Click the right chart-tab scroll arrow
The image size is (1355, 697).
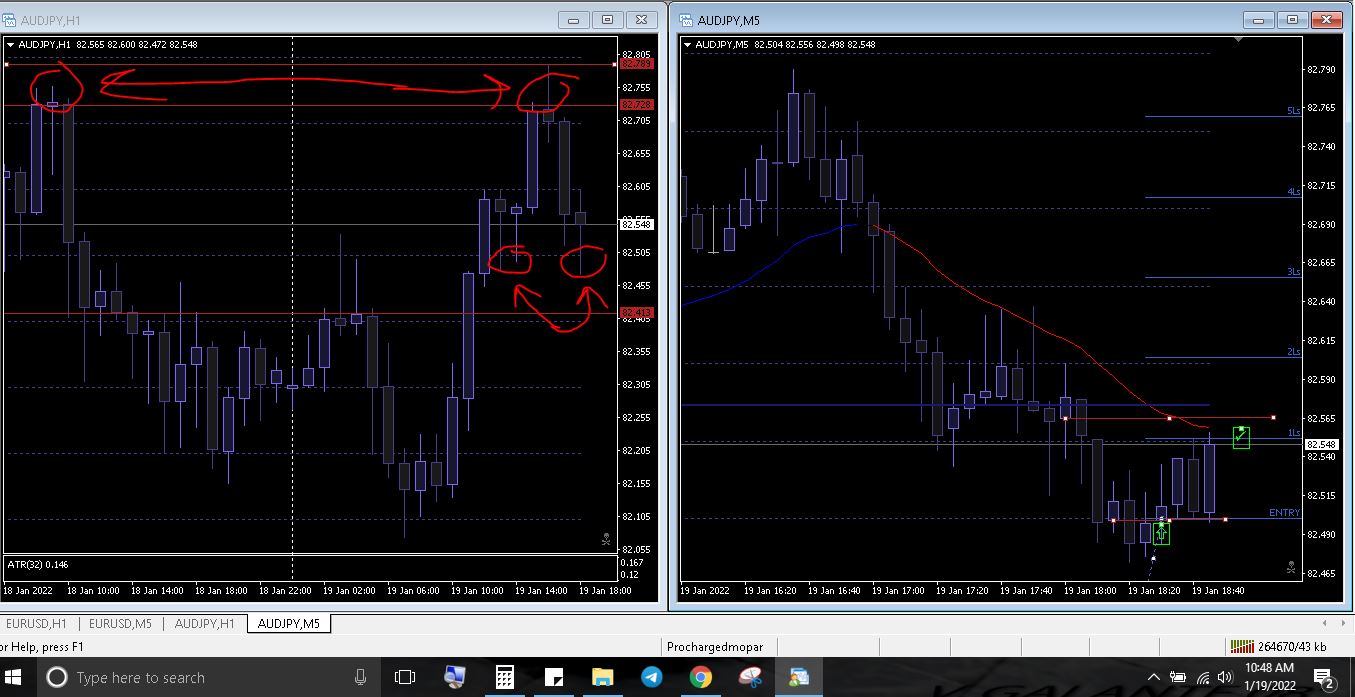click(x=1345, y=623)
